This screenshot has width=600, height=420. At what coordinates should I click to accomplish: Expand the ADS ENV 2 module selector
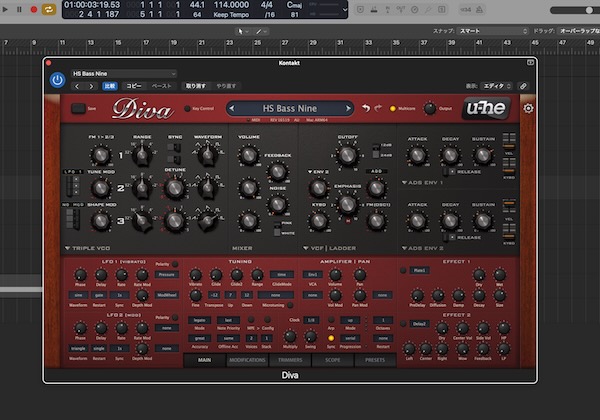(422, 248)
